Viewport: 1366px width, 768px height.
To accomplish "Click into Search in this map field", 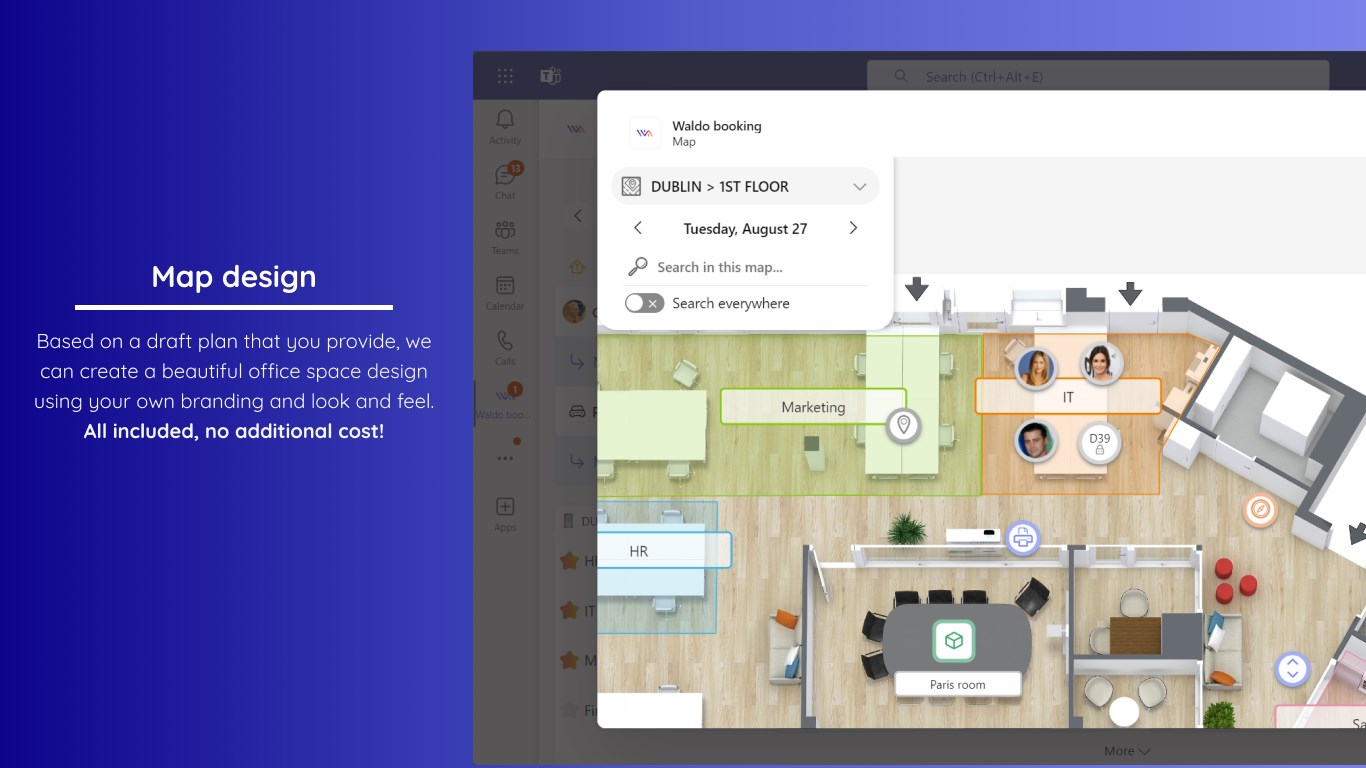I will [745, 267].
